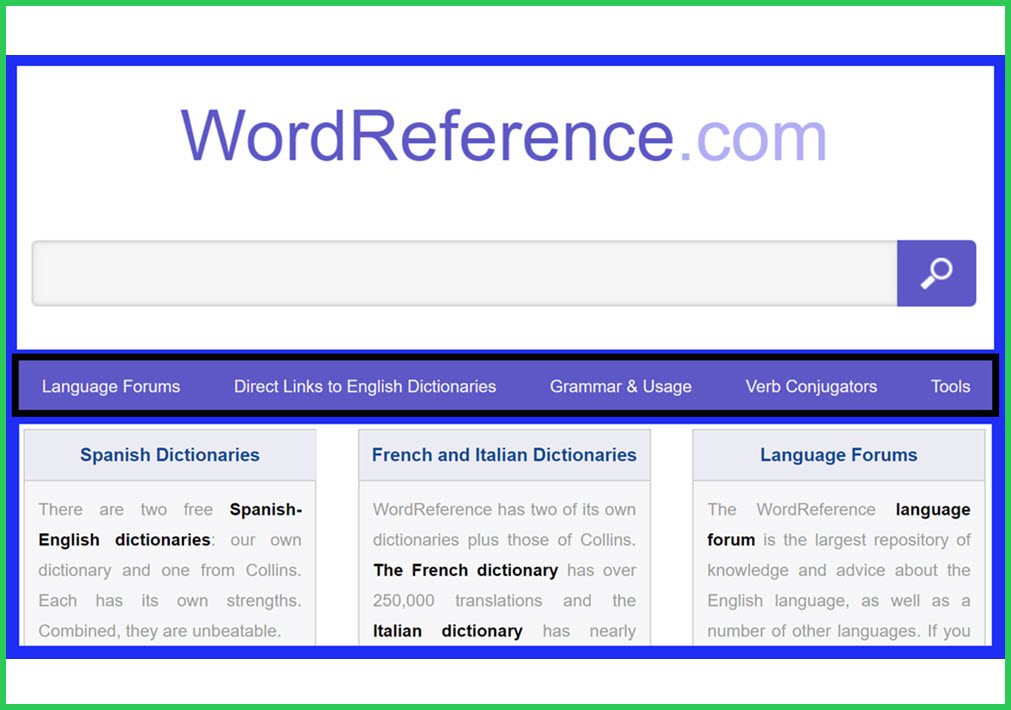Click the WordReference.com logo
This screenshot has height=710, width=1011.
(x=504, y=136)
